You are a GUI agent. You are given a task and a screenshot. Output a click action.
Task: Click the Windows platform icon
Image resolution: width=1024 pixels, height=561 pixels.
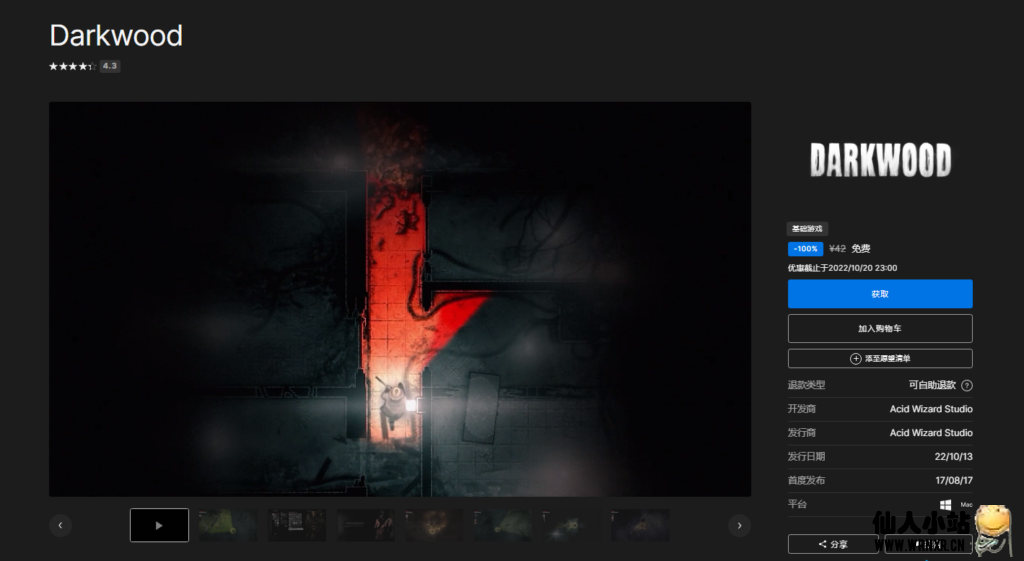pos(945,505)
